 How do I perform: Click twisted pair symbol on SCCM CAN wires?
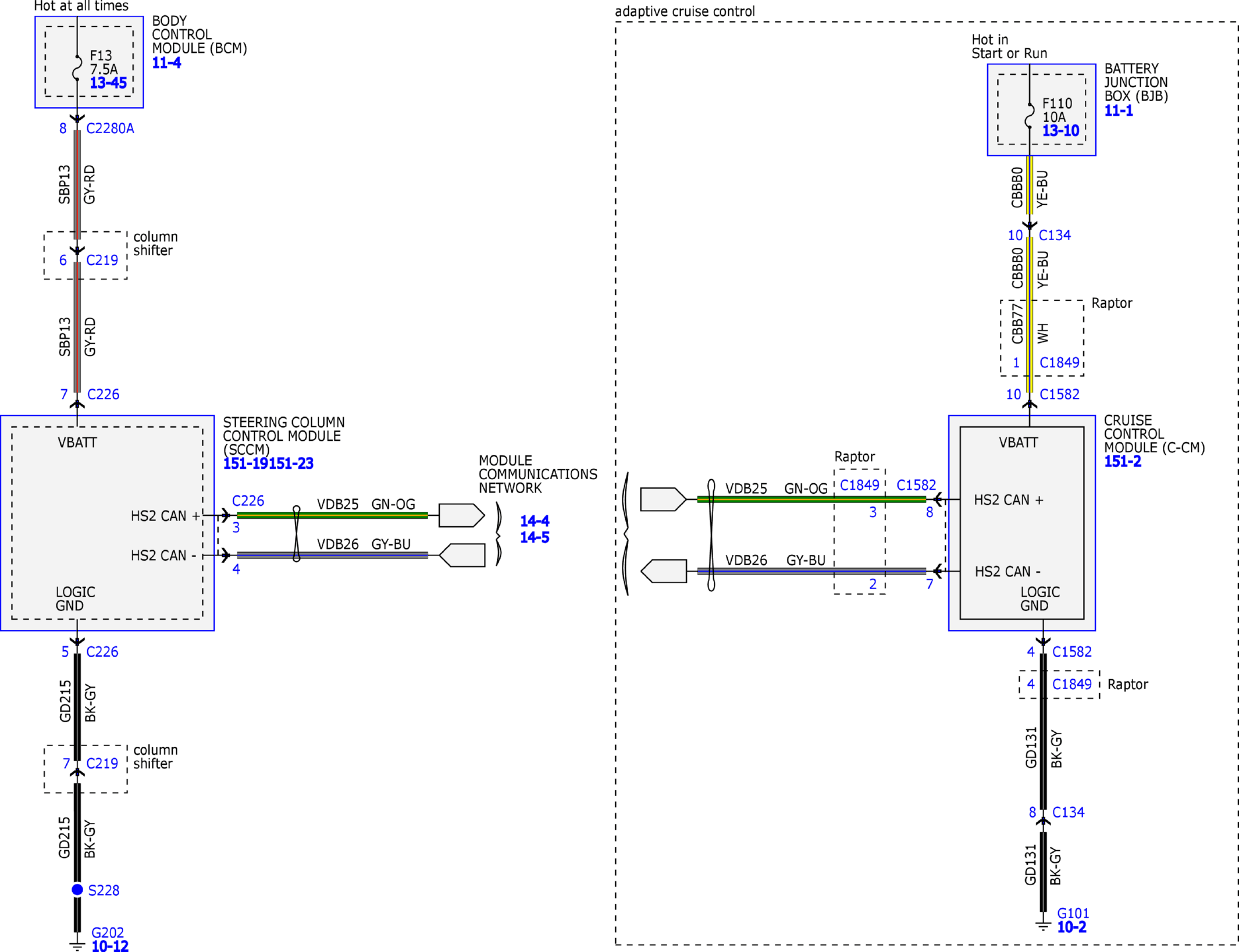point(296,534)
